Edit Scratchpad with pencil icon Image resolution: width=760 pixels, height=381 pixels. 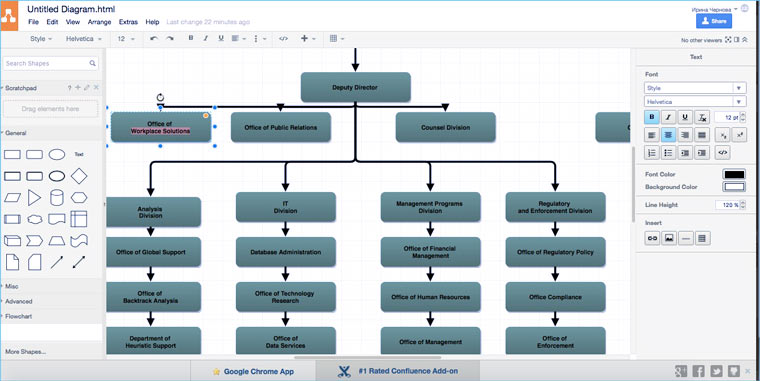(x=87, y=88)
